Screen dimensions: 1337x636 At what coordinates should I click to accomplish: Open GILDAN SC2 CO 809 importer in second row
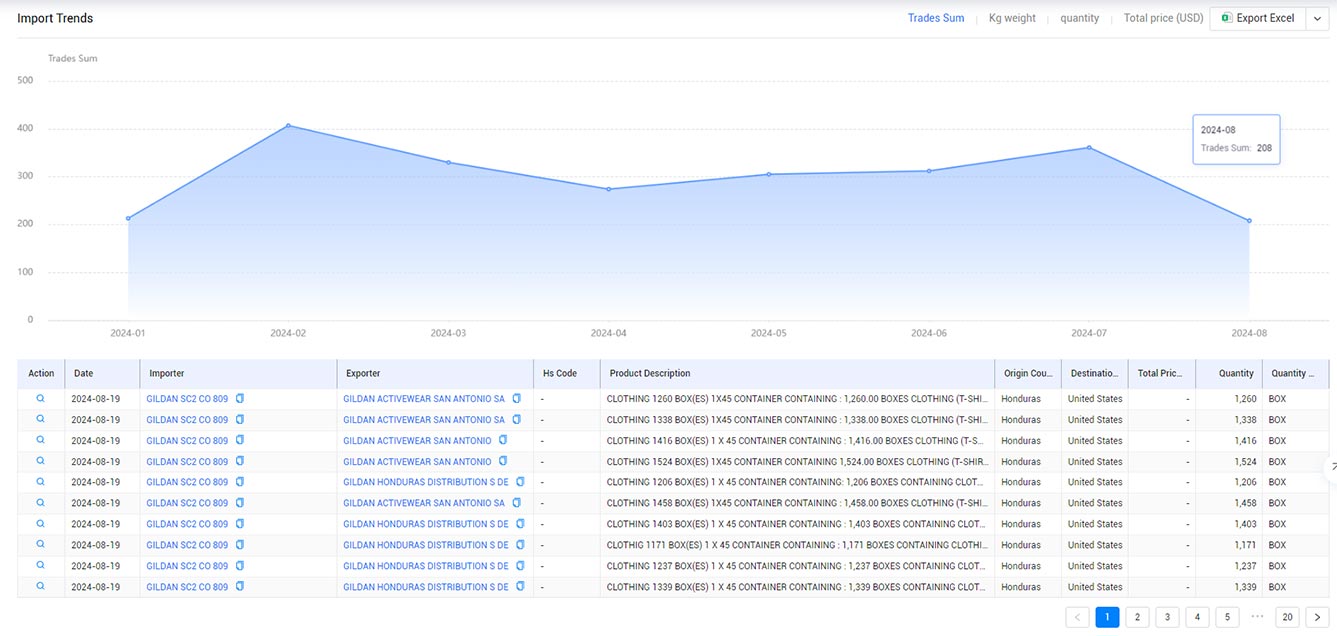coord(187,420)
